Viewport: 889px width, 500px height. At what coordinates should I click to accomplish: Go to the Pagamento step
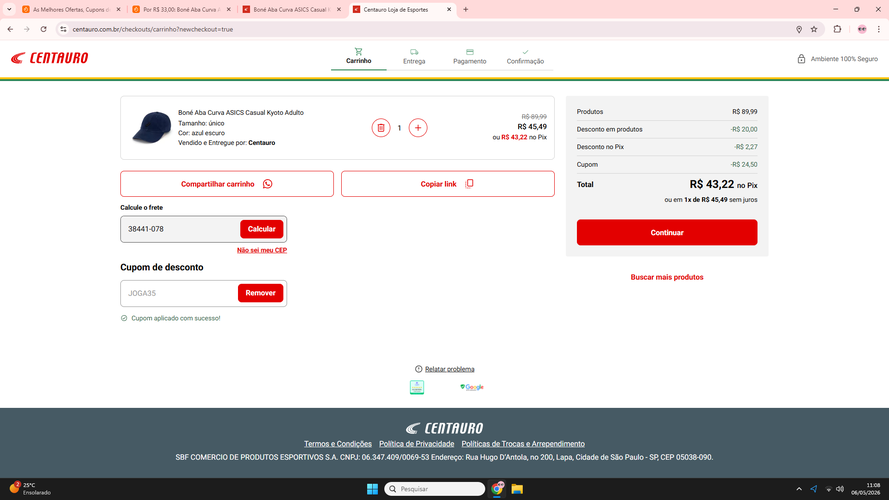pyautogui.click(x=469, y=57)
